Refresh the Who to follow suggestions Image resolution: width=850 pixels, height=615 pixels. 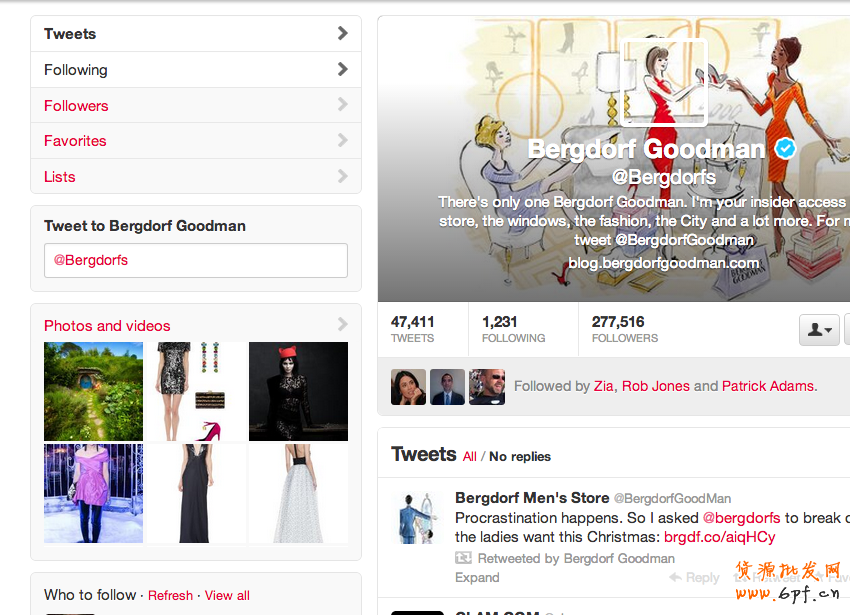(x=170, y=595)
